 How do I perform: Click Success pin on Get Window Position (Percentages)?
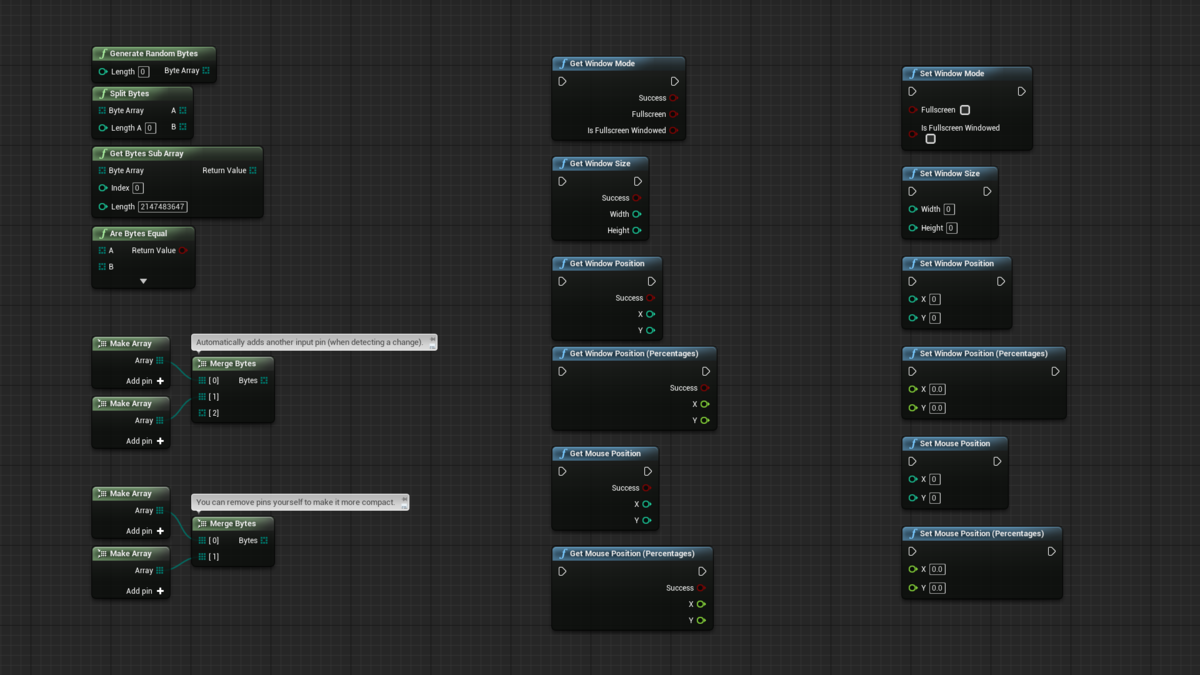705,388
